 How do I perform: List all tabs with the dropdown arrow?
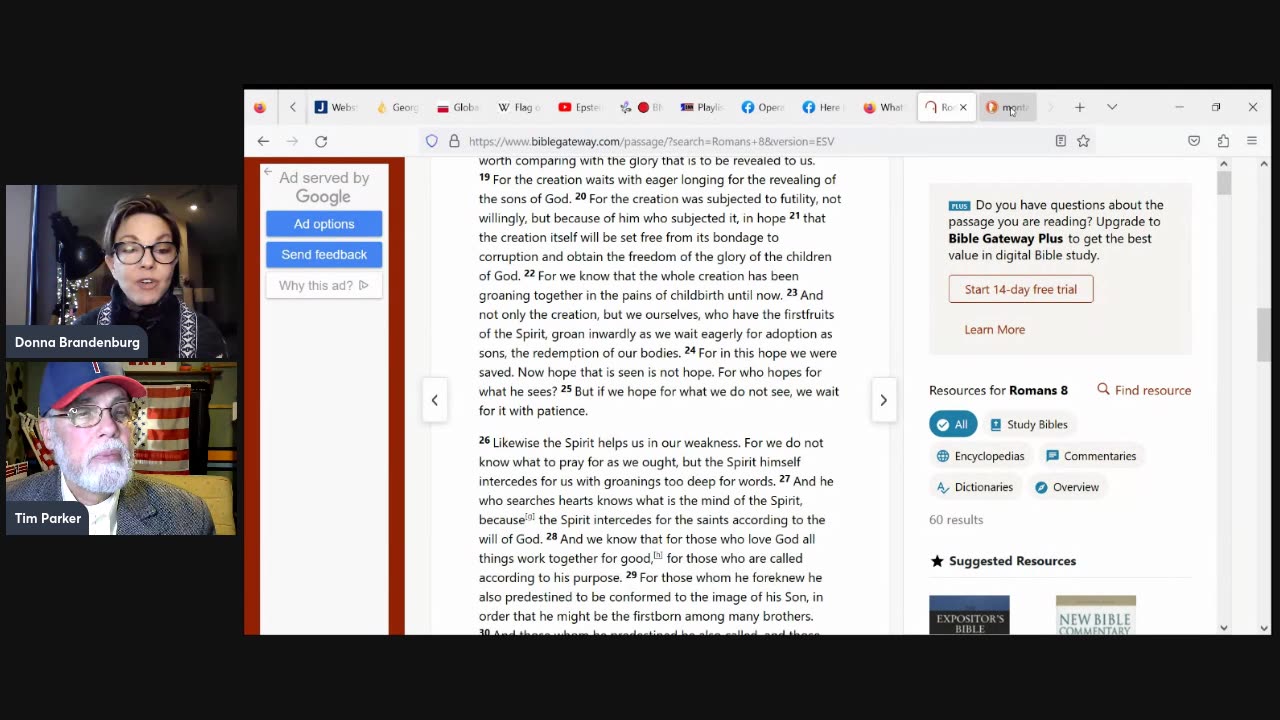pos(1112,107)
